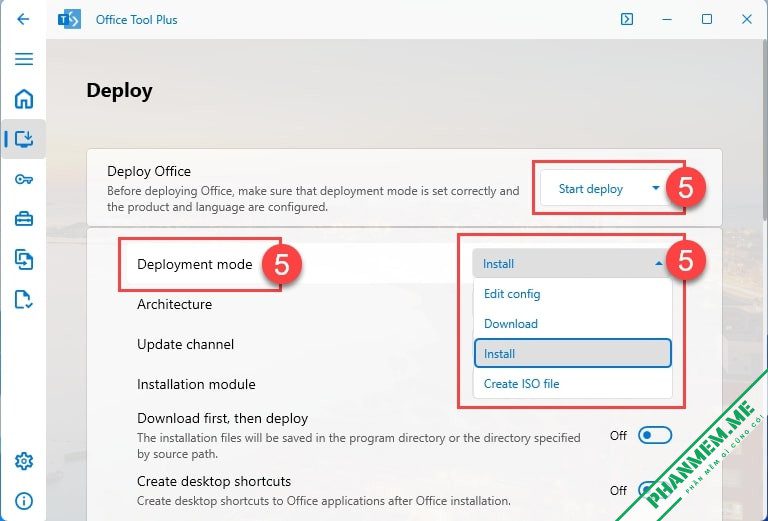Screen dimensions: 768x521
Task: Toggle Download first, then deploy switch
Action: [655, 435]
